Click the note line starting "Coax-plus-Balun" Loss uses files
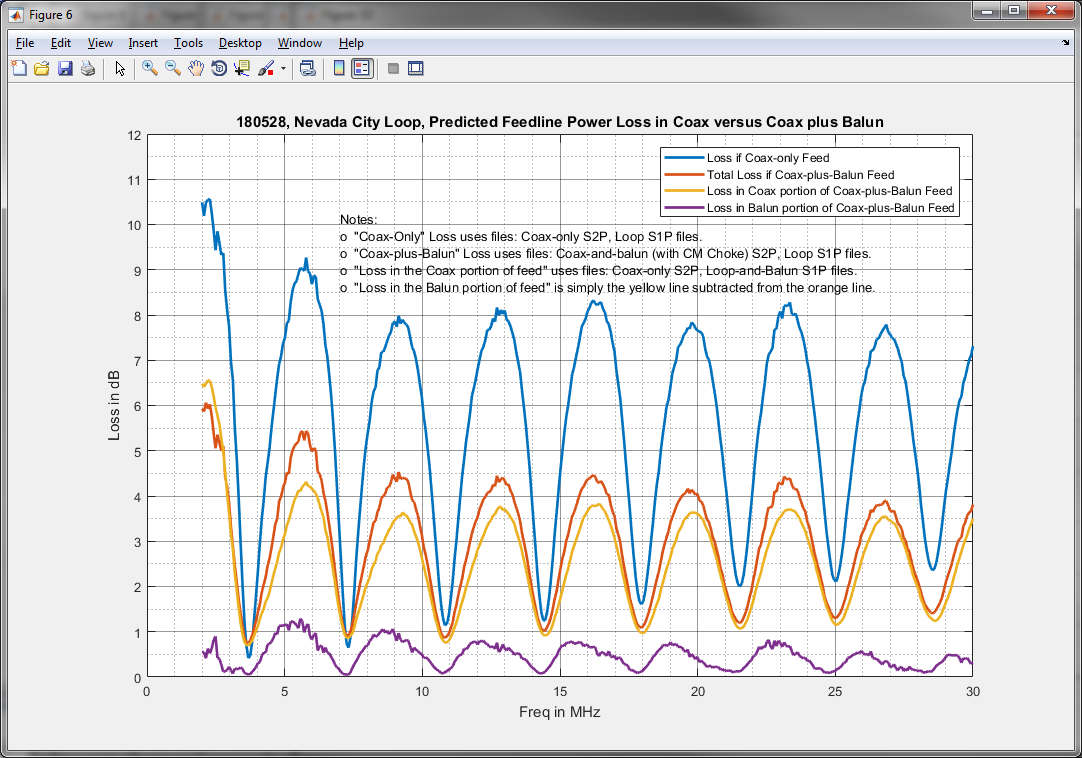1082x758 pixels. pyautogui.click(x=605, y=253)
